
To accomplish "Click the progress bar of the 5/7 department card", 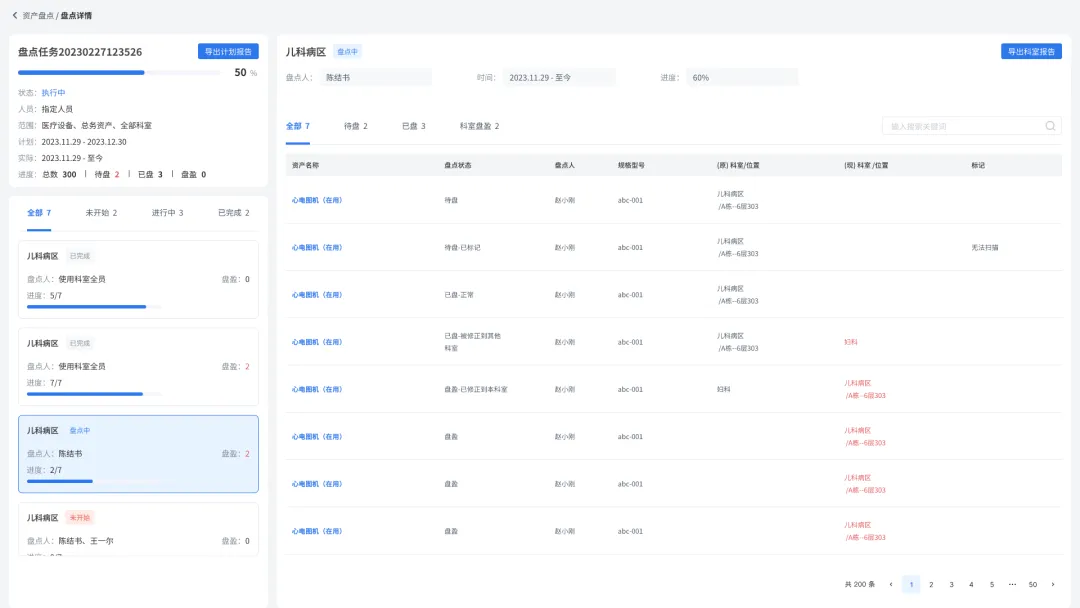I will [94, 306].
